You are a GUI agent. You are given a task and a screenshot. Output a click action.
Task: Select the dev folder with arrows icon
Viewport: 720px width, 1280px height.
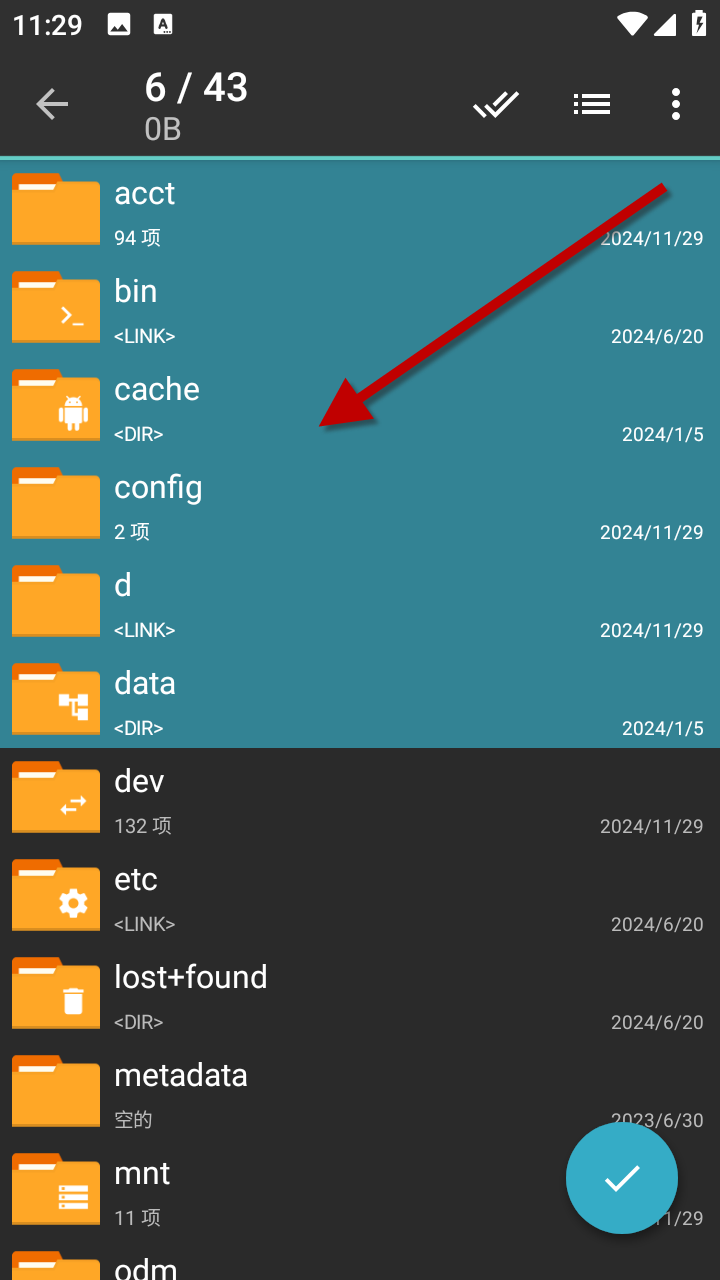56,797
